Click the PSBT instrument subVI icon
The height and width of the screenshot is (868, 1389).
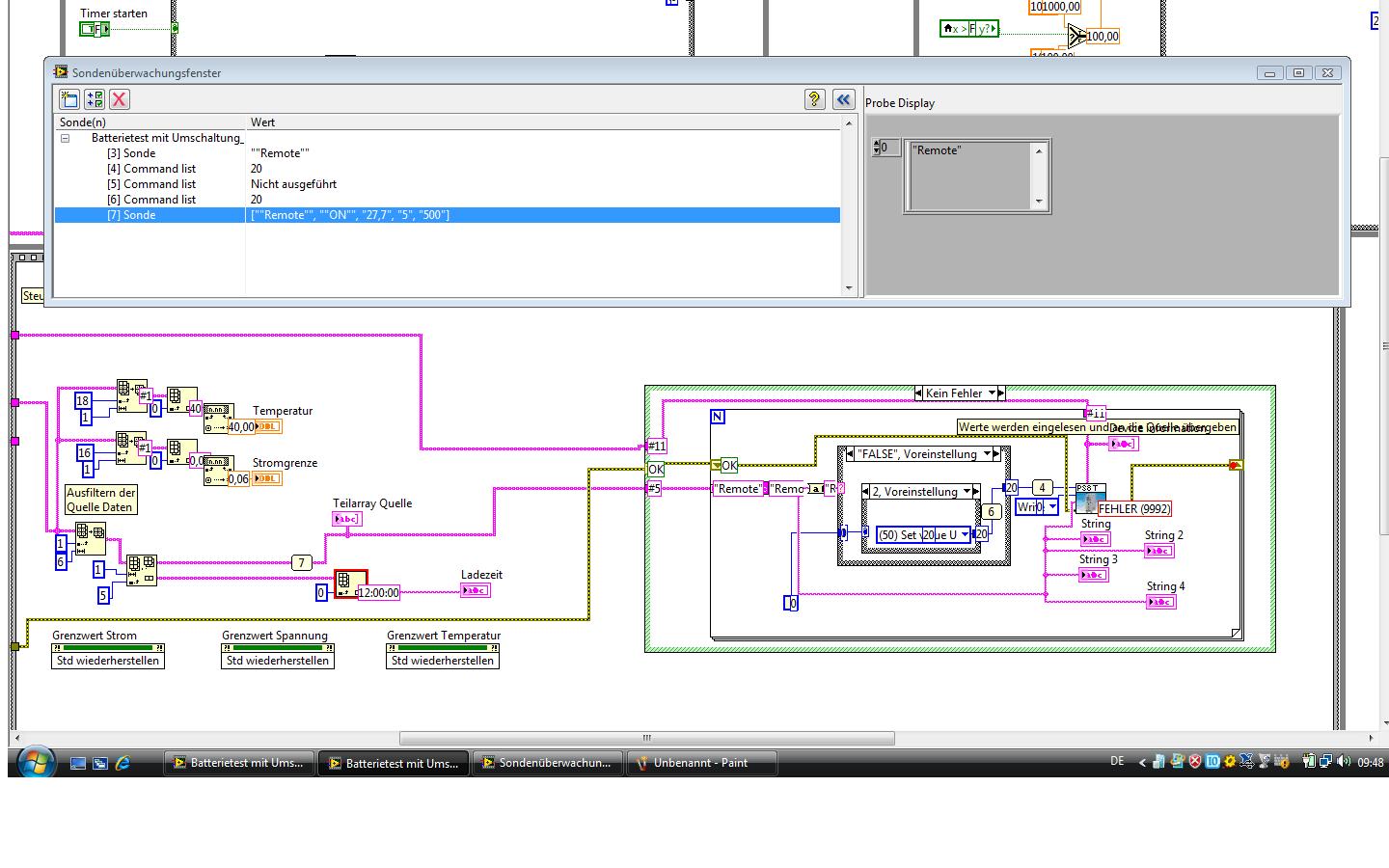(1089, 499)
